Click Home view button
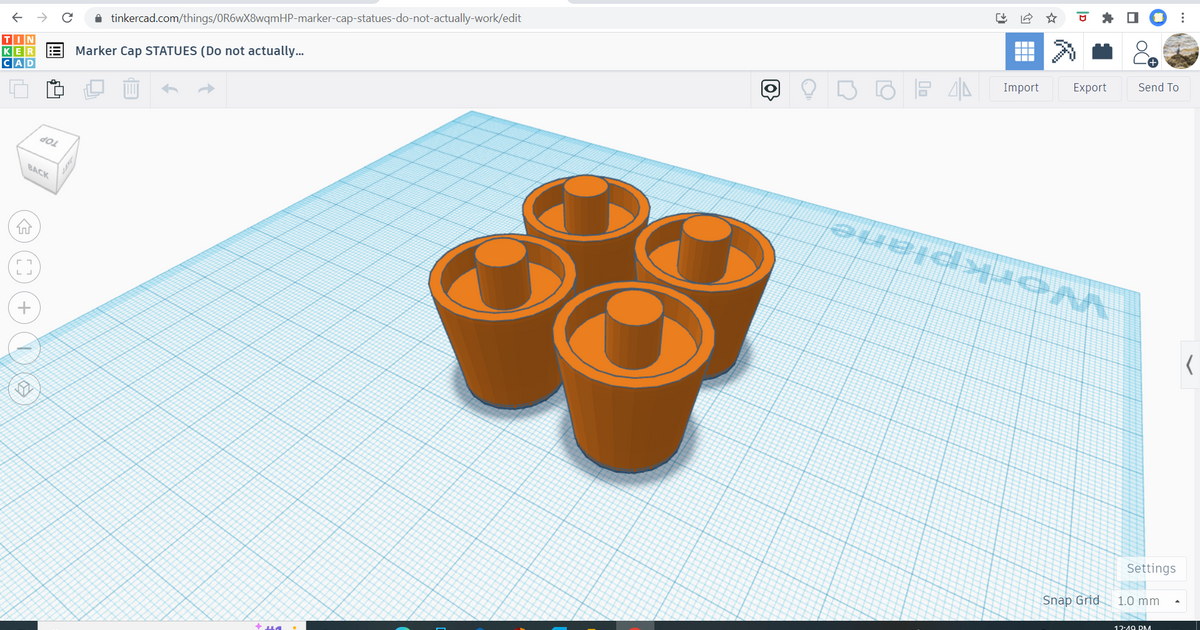Screen dimensions: 1200x630 point(25,227)
